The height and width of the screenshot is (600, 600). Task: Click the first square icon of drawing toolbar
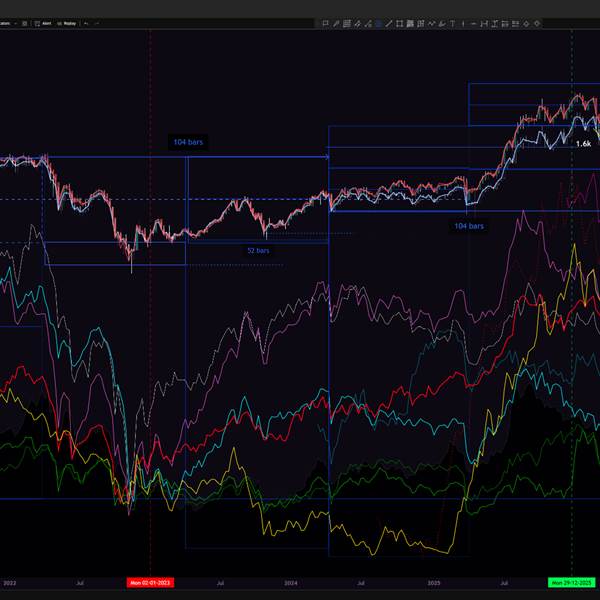pyautogui.click(x=326, y=24)
